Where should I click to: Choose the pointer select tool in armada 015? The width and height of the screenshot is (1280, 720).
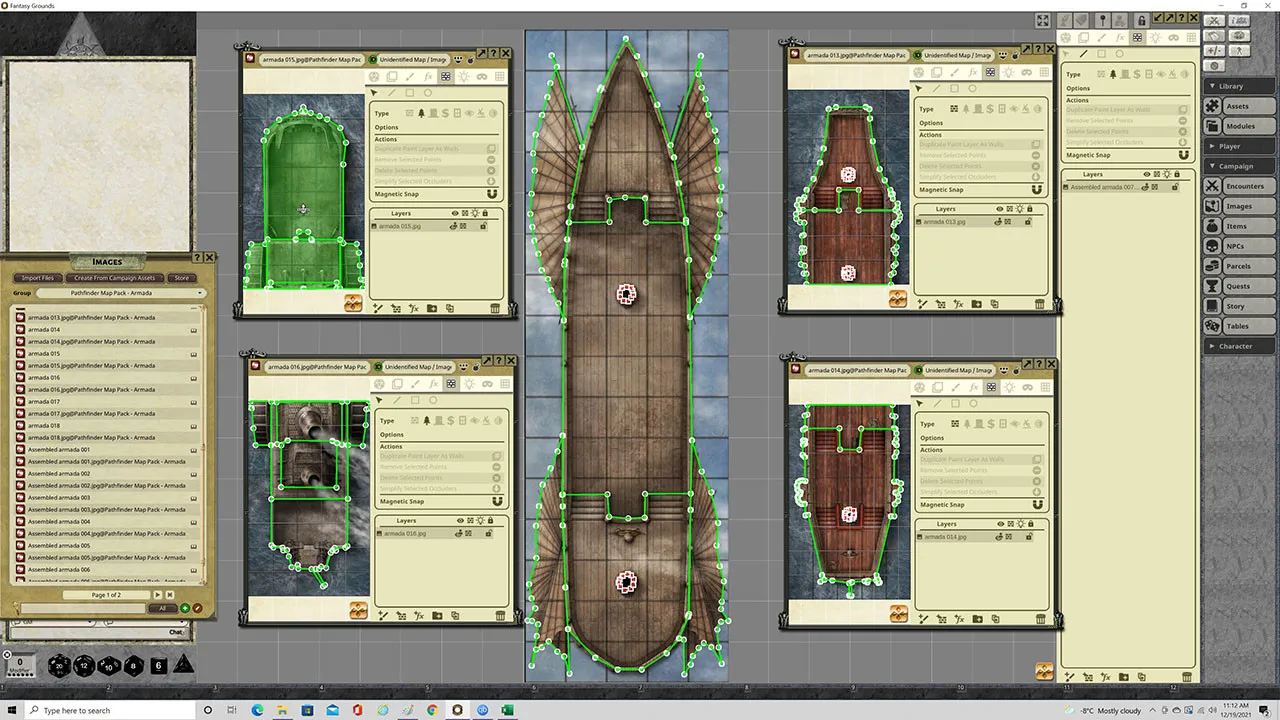point(374,92)
